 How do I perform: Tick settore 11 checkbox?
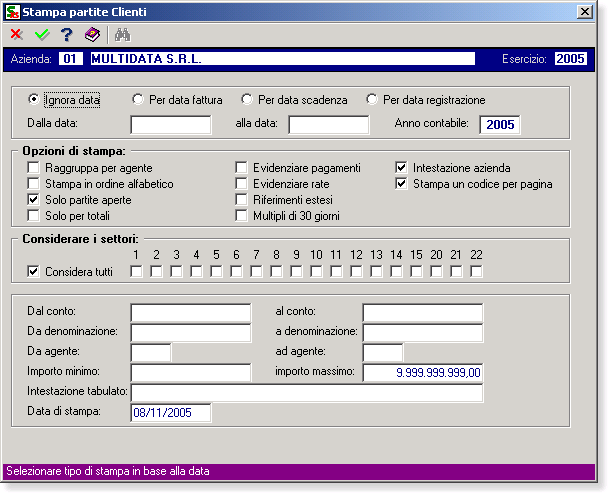click(336, 271)
